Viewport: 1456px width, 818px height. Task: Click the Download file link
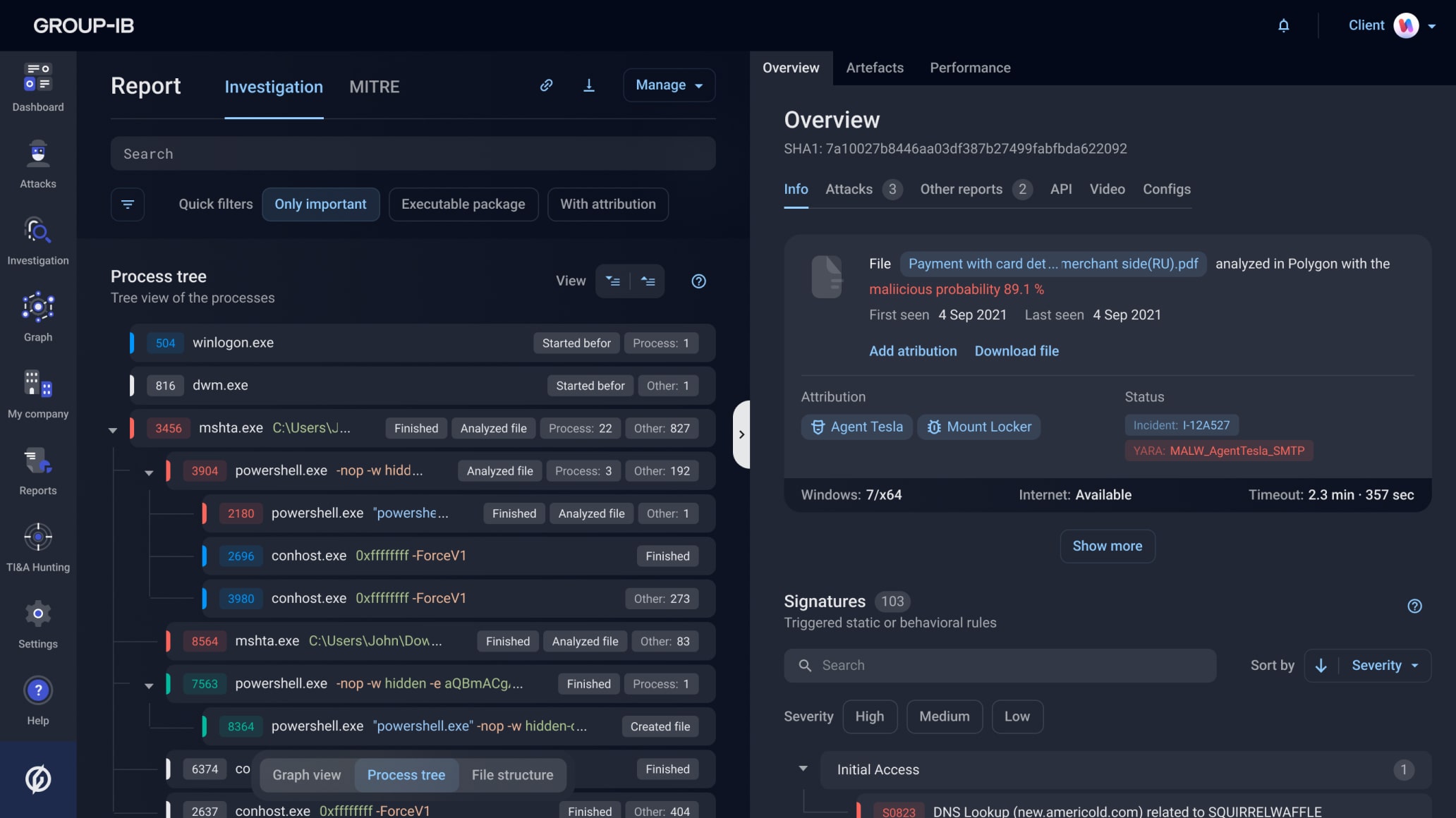click(1016, 351)
